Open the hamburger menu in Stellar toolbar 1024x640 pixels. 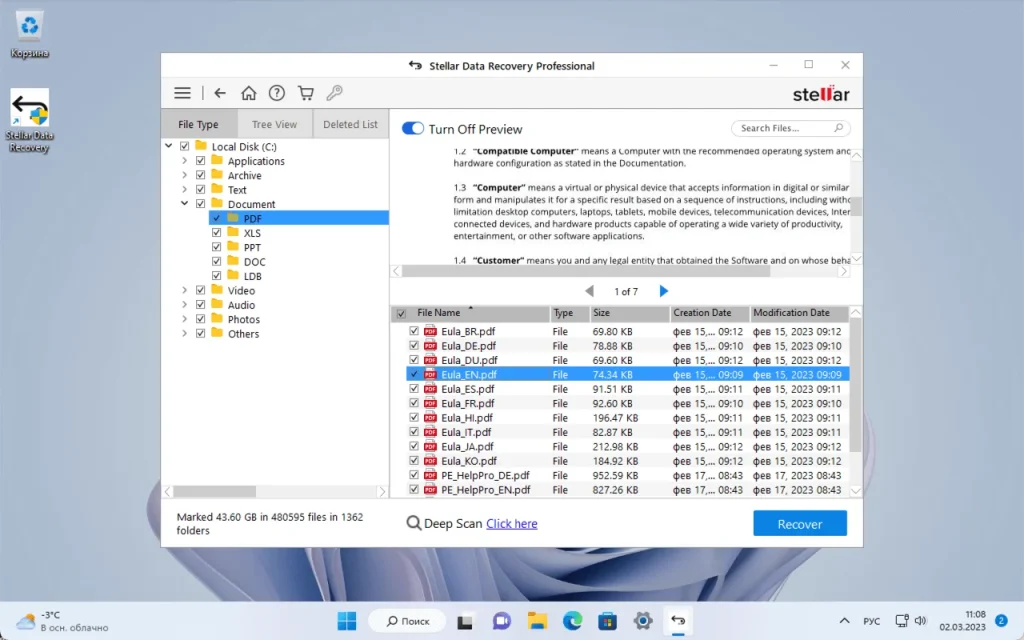(x=182, y=93)
